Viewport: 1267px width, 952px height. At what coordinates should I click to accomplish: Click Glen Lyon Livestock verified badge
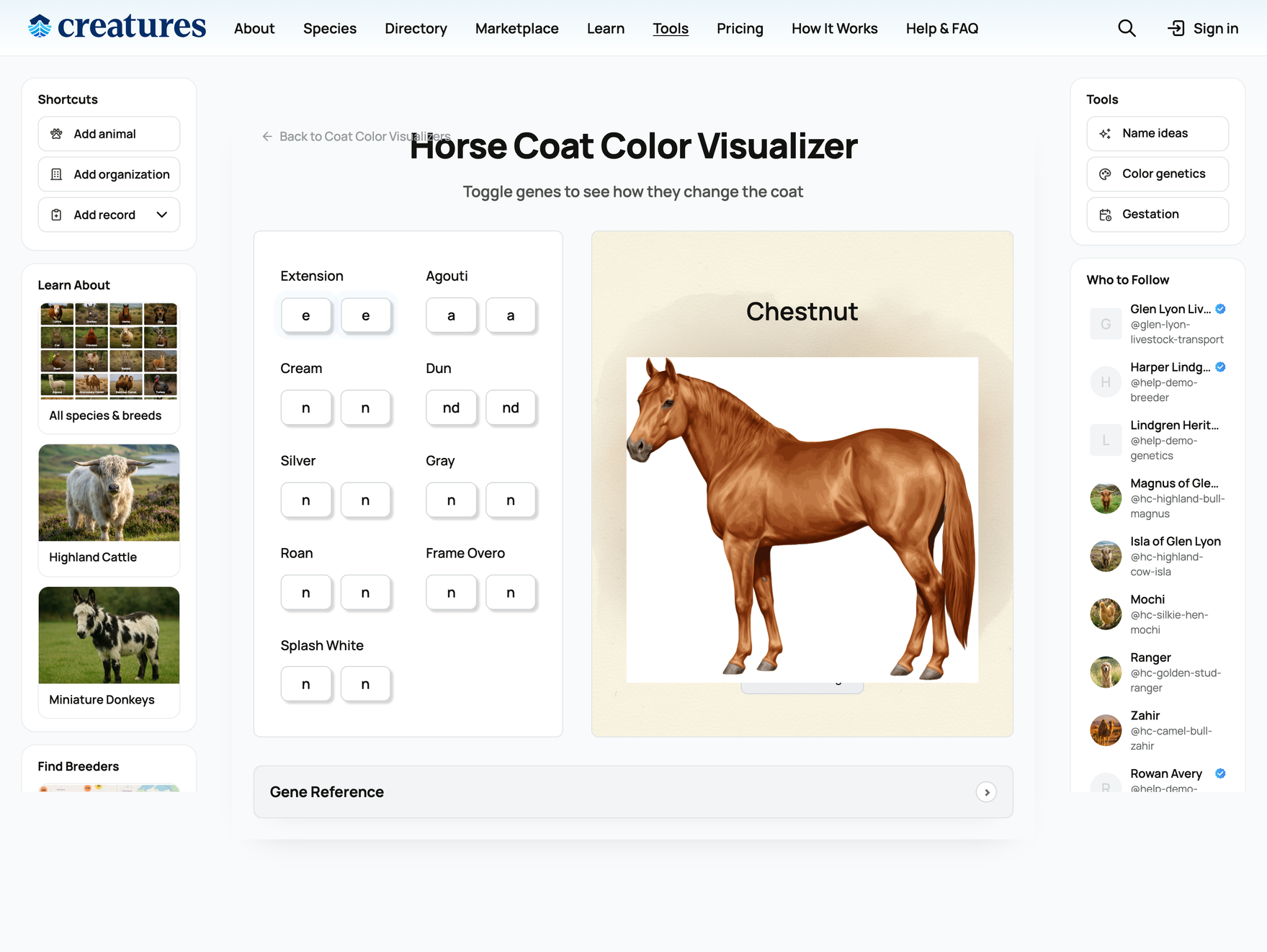point(1220,309)
